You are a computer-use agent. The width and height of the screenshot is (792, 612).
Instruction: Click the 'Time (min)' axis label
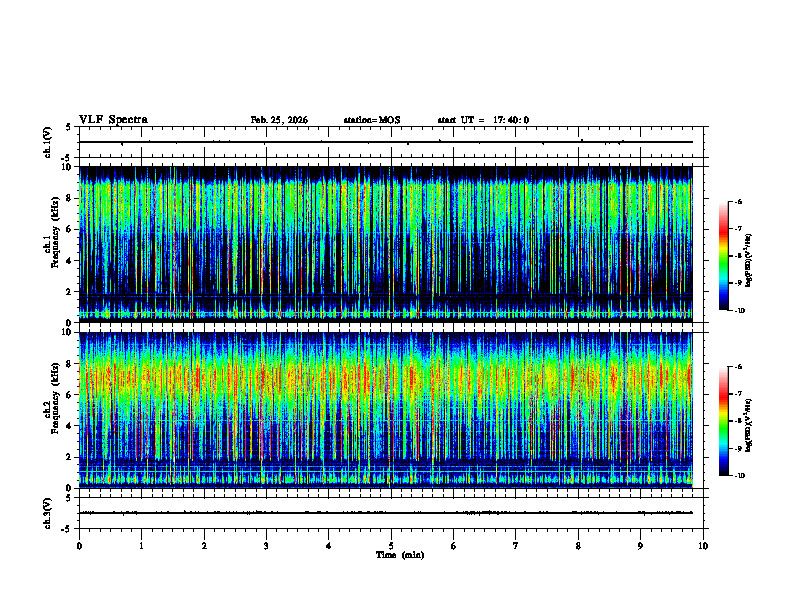[400, 555]
